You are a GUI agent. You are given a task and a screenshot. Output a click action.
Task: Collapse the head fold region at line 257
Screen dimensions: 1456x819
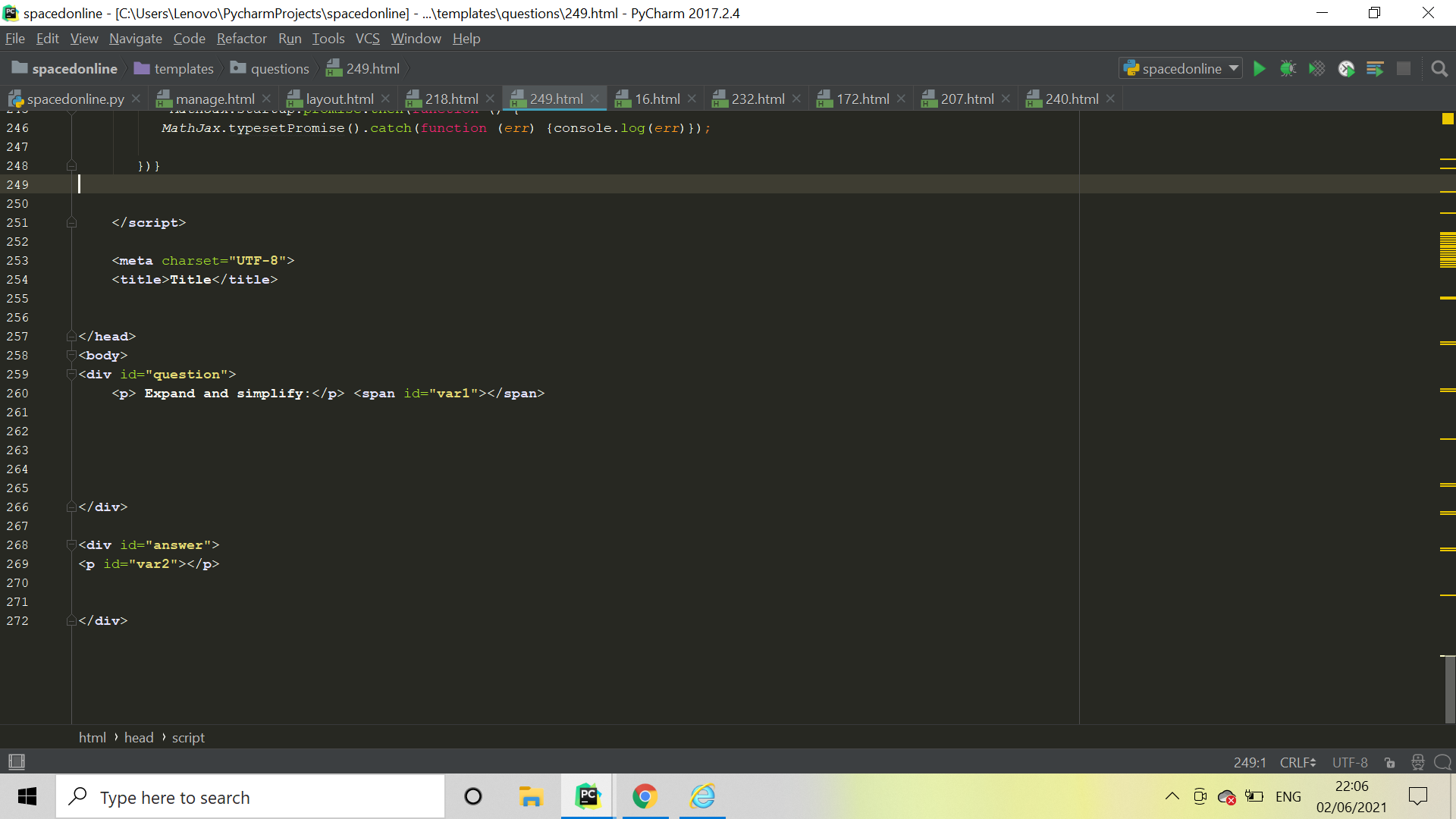(x=71, y=336)
